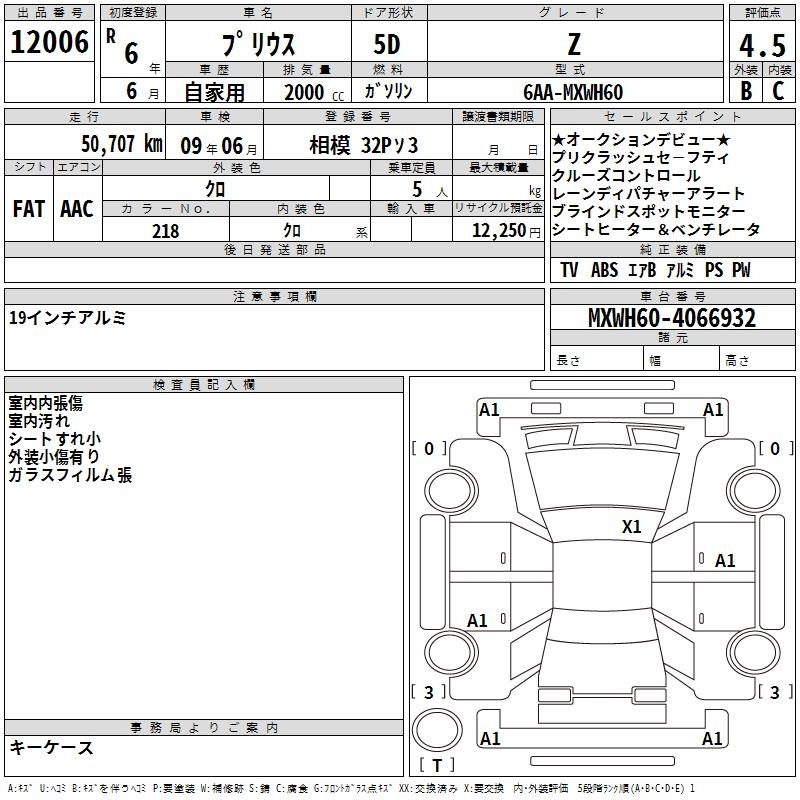
Task: Select the inspector note 室内内張傷
Action: pos(45,403)
